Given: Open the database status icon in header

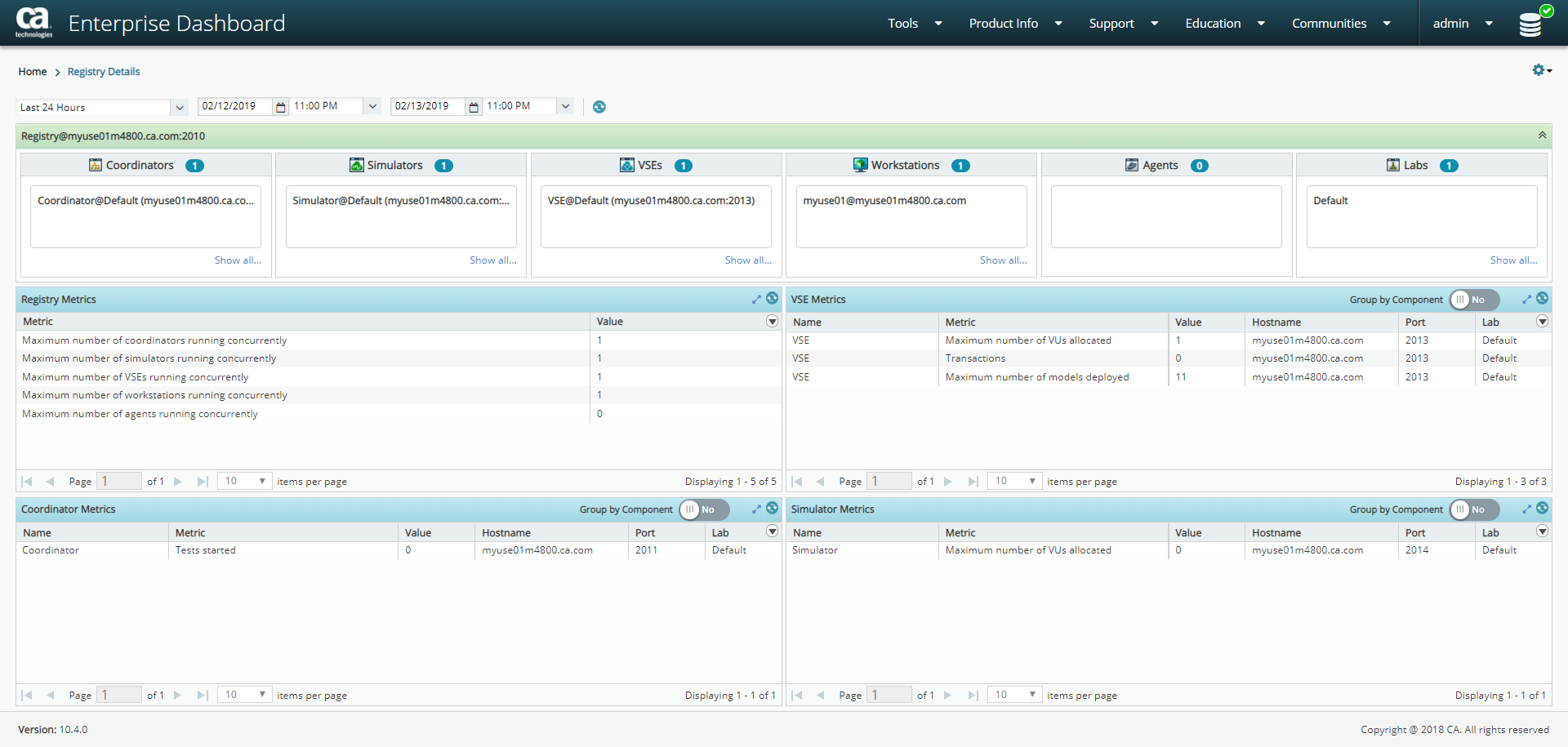Looking at the screenshot, I should [1534, 22].
